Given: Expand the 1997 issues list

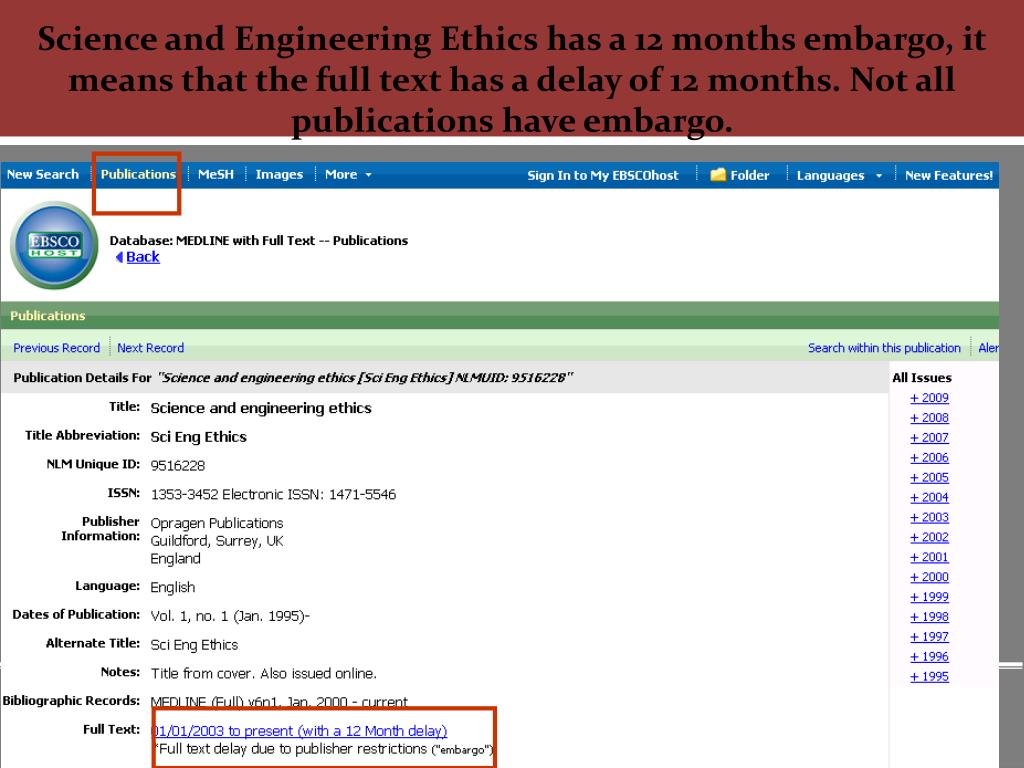Looking at the screenshot, I should pyautogui.click(x=929, y=637).
